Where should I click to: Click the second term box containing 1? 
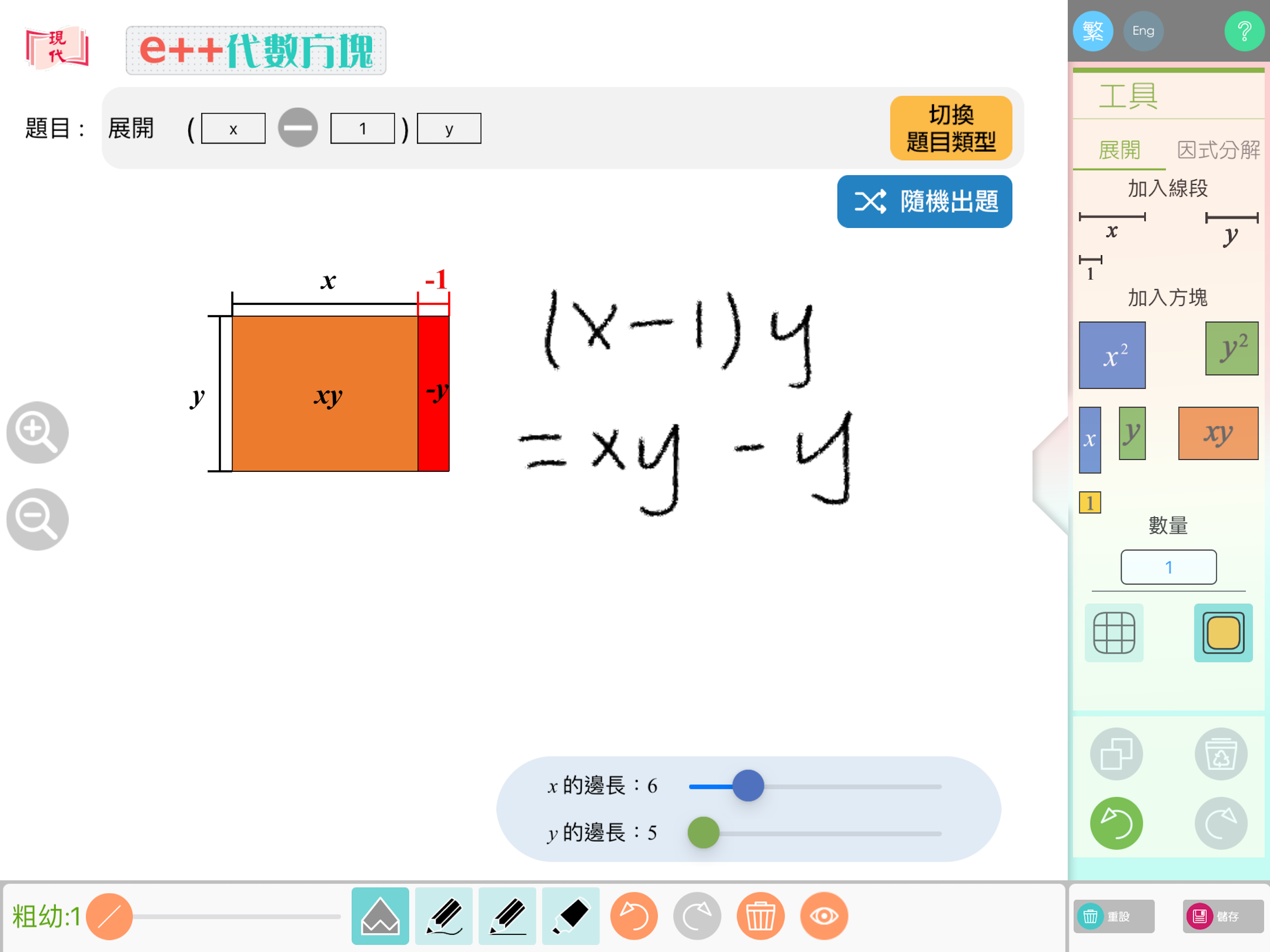(x=362, y=129)
